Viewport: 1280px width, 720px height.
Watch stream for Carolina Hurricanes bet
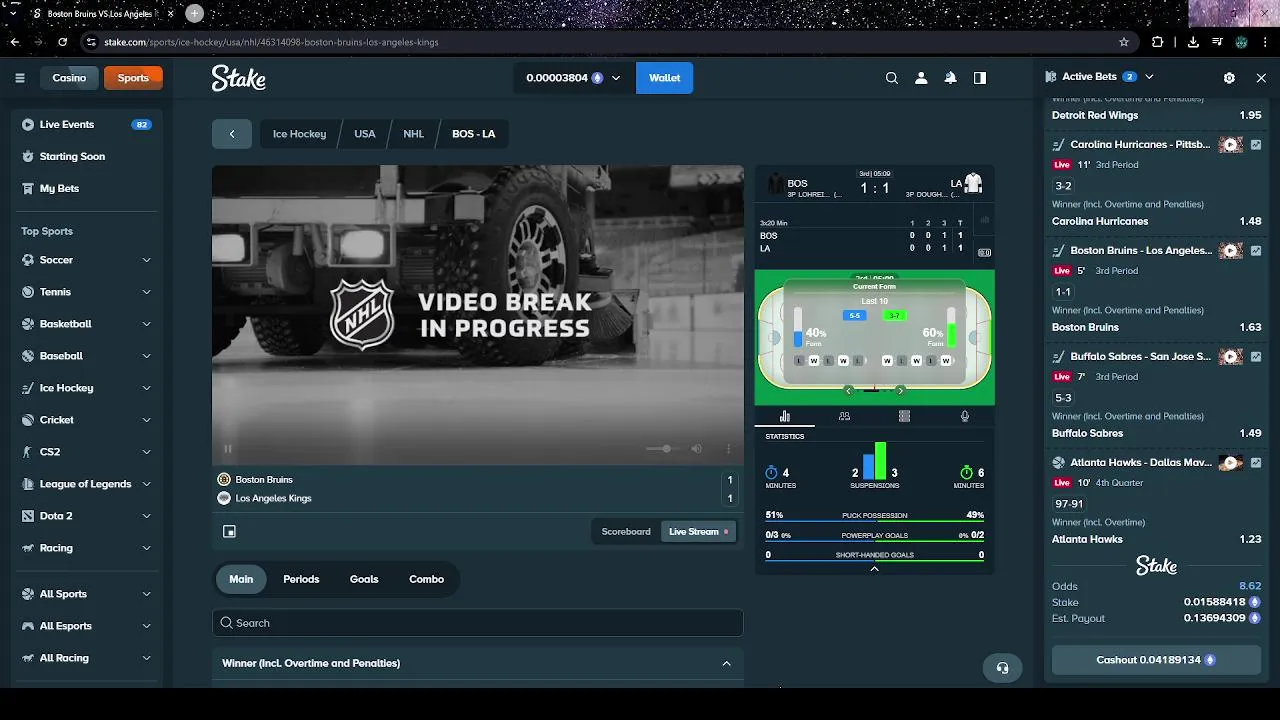click(x=1231, y=145)
